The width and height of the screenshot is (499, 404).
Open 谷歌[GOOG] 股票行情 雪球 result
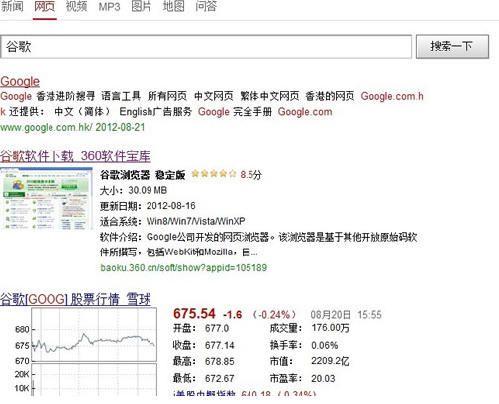click(x=75, y=299)
